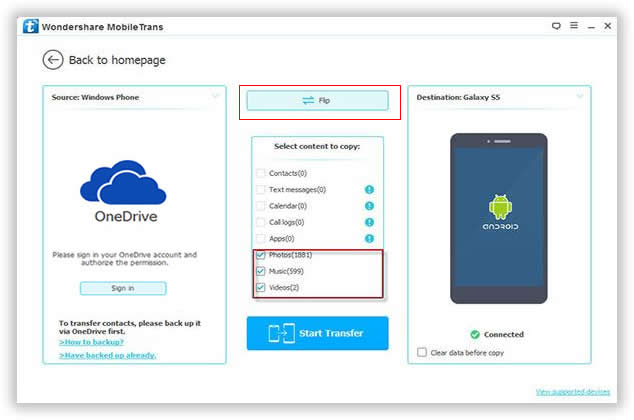Expand the Source Windows Phone dropdown arrow
Screen dimensions: 634x420
[215, 96]
